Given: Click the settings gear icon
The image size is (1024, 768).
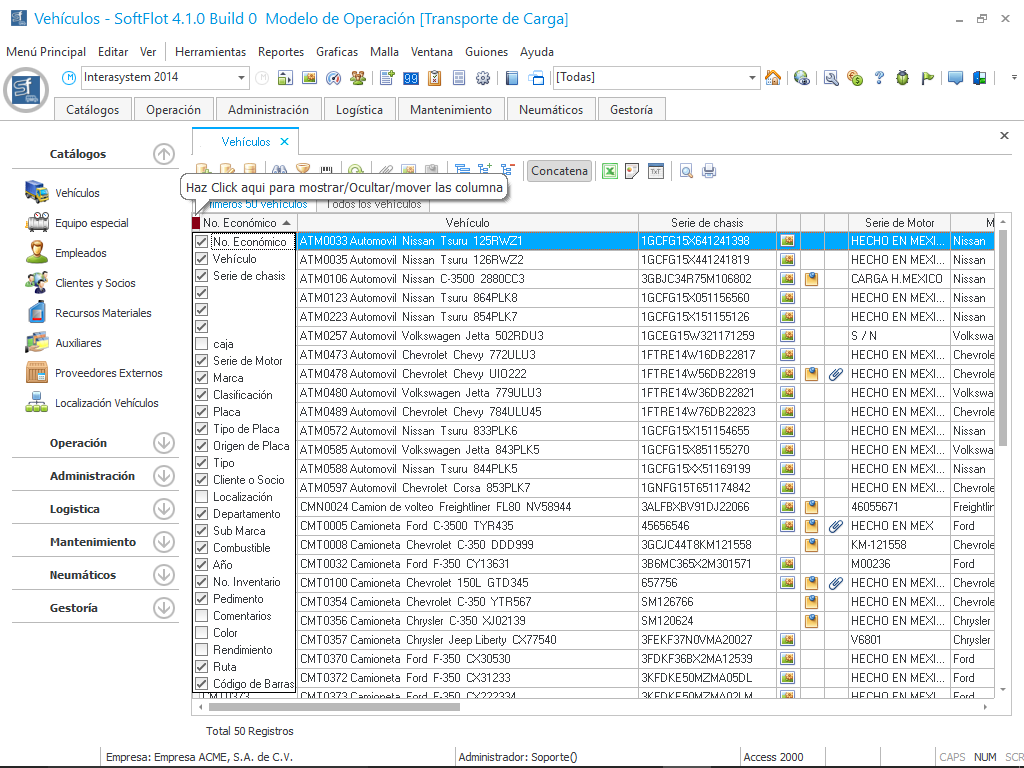Looking at the screenshot, I should coord(483,78).
